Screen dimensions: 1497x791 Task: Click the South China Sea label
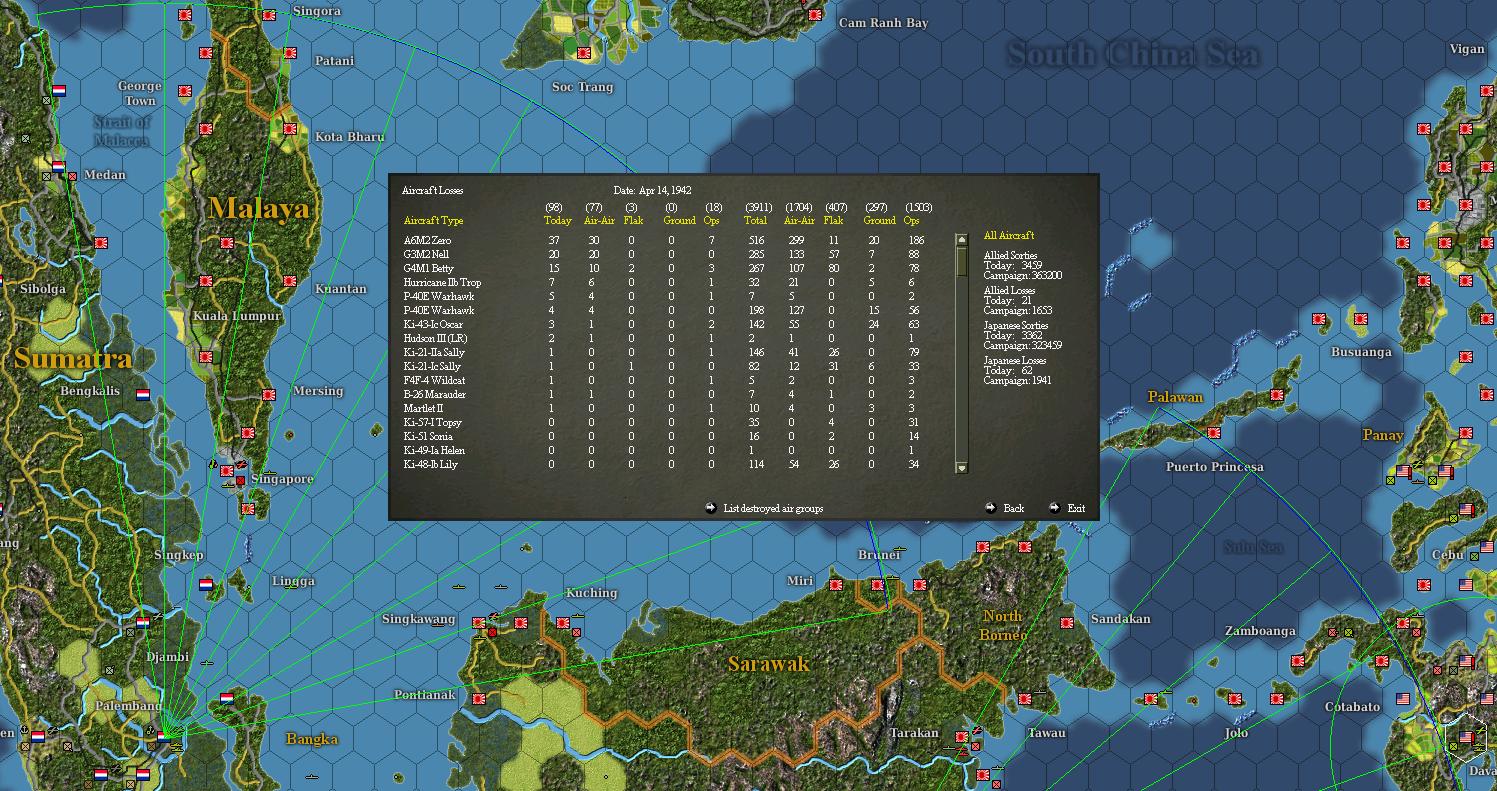[x=1133, y=53]
